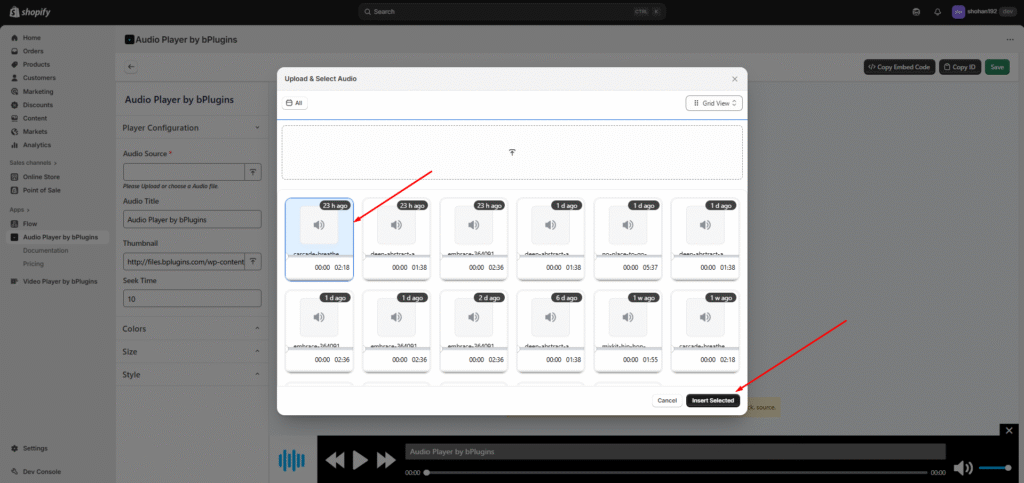The height and width of the screenshot is (483, 1024).
Task: Click the Cancel button in dialog
Action: click(667, 400)
